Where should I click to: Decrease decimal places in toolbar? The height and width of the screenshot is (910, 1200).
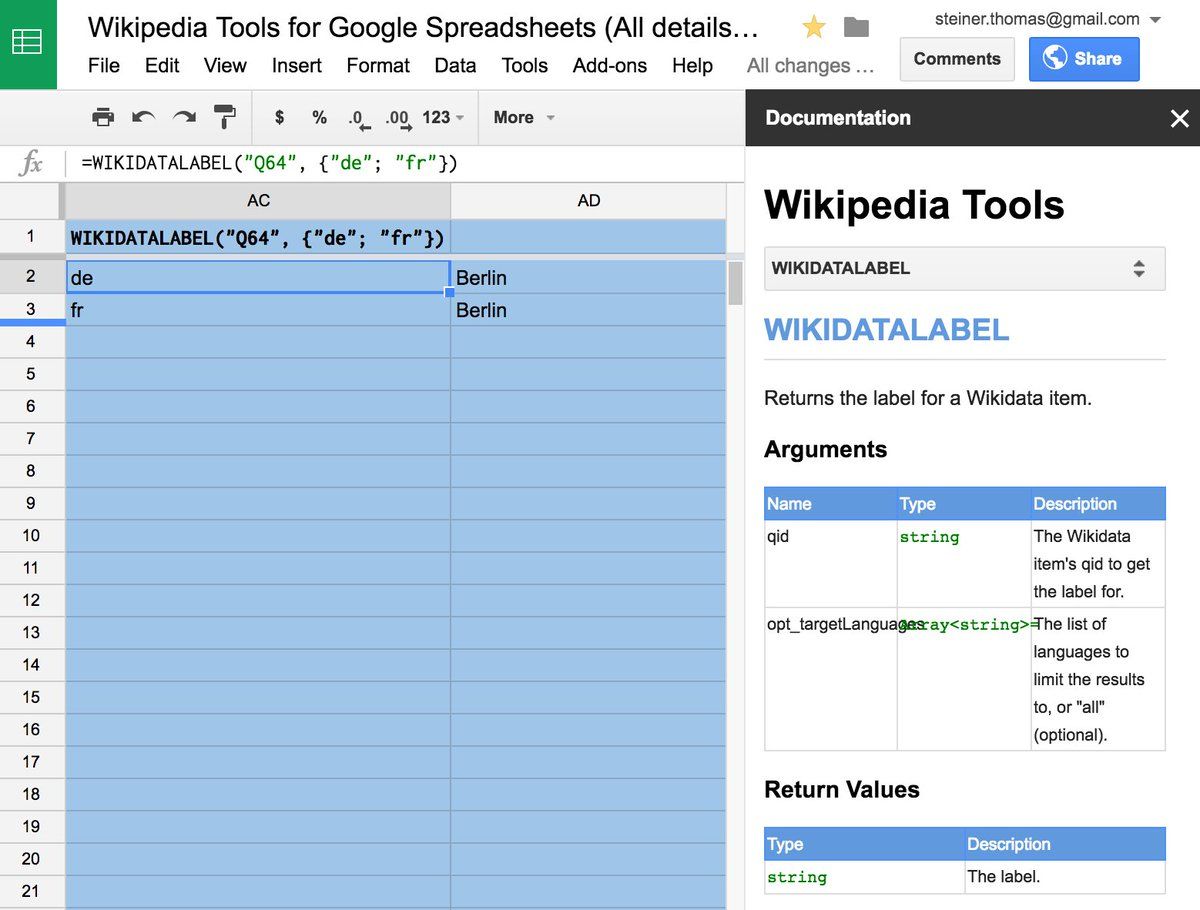[359, 119]
